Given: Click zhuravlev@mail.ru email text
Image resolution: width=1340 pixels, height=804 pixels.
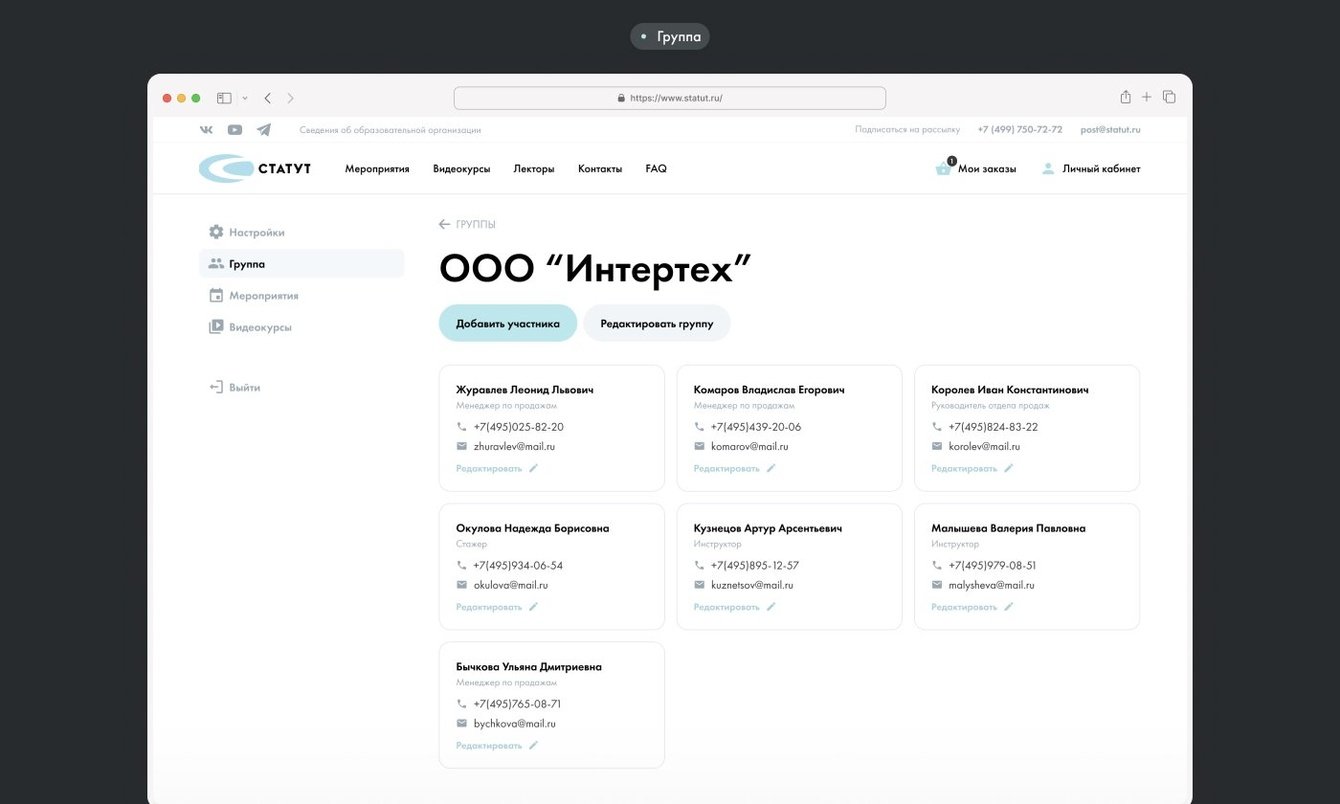Looking at the screenshot, I should (514, 446).
